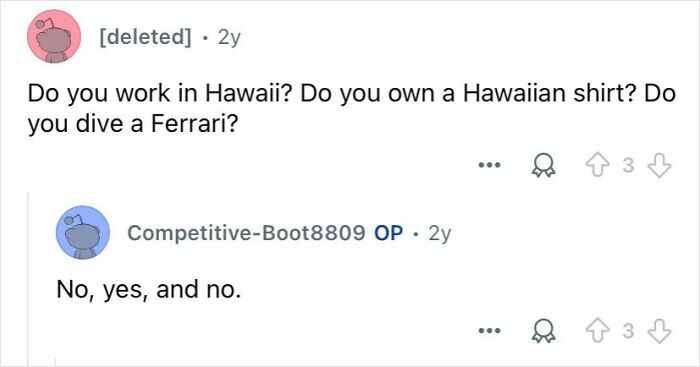Open the pink deleted-user avatar

pos(54,37)
